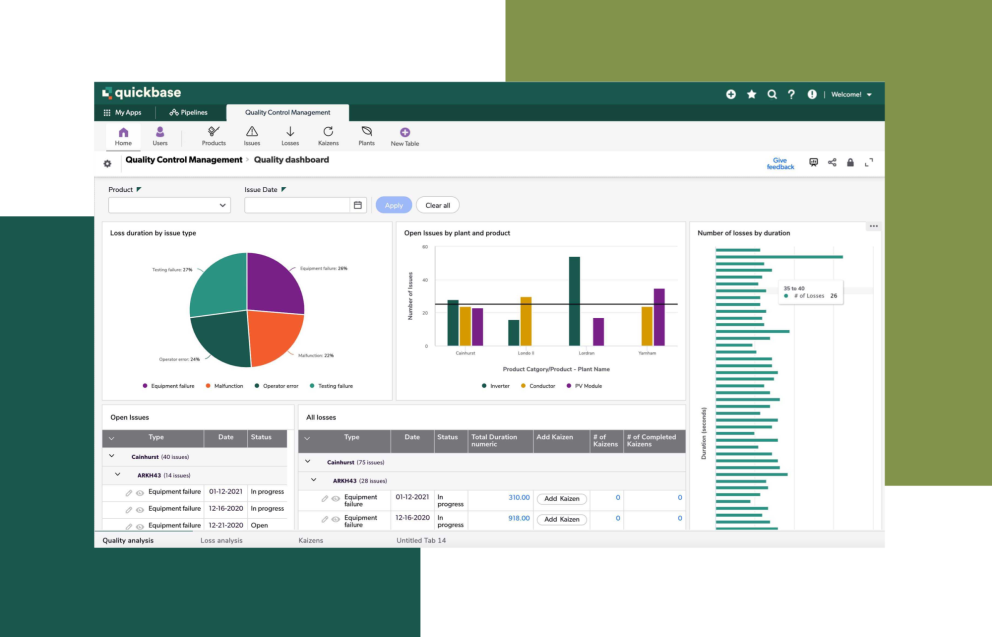This screenshot has width=992, height=637.
Task: Collapse the Cainhurst group in Open Issues
Action: (x=112, y=456)
